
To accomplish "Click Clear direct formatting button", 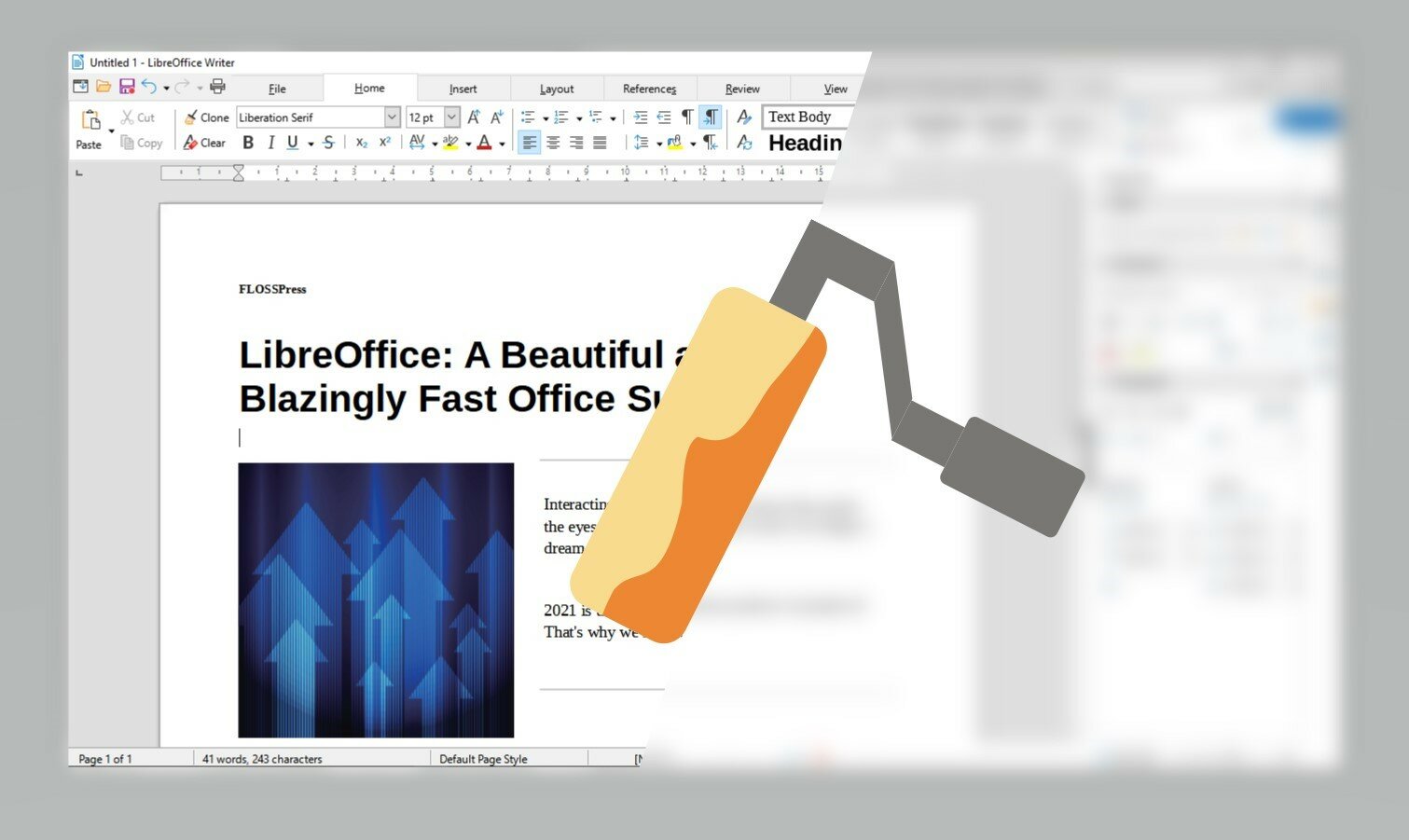I will pyautogui.click(x=204, y=143).
